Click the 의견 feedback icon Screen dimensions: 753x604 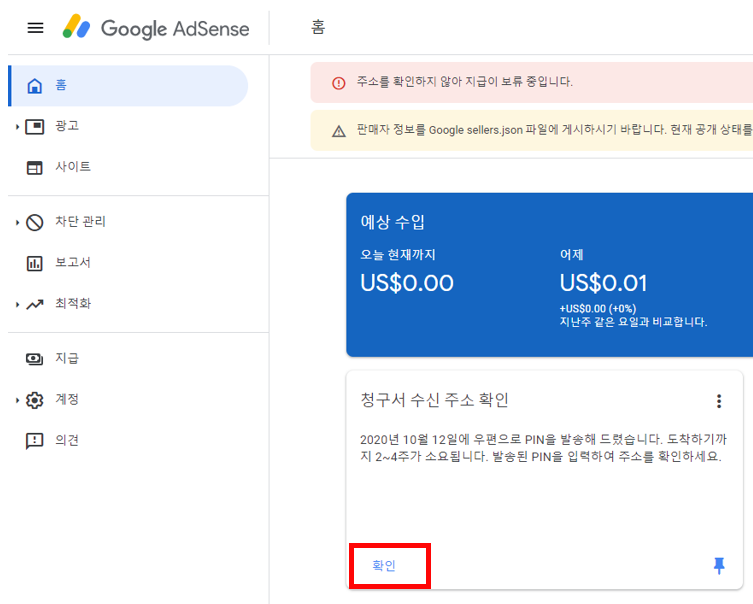tap(35, 441)
